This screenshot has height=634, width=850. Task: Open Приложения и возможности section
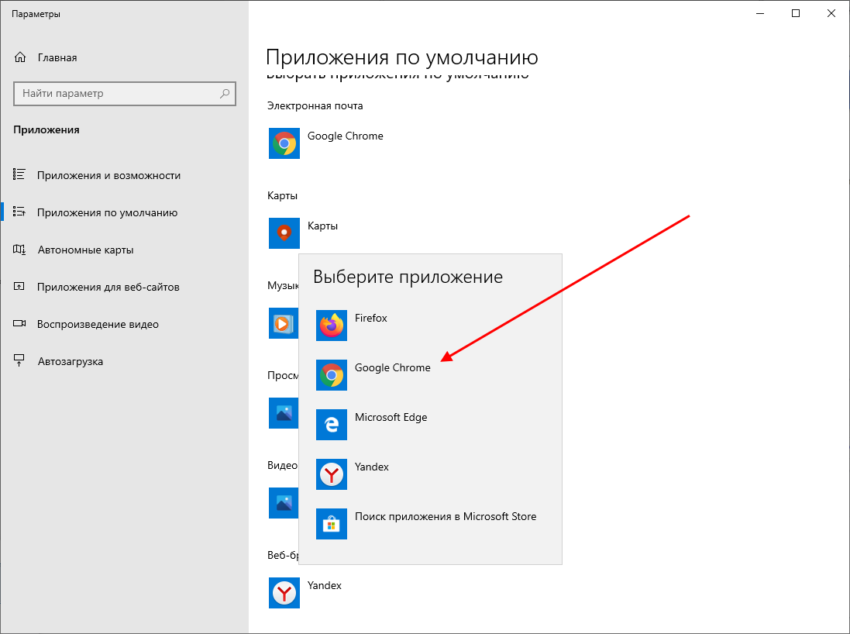click(108, 175)
